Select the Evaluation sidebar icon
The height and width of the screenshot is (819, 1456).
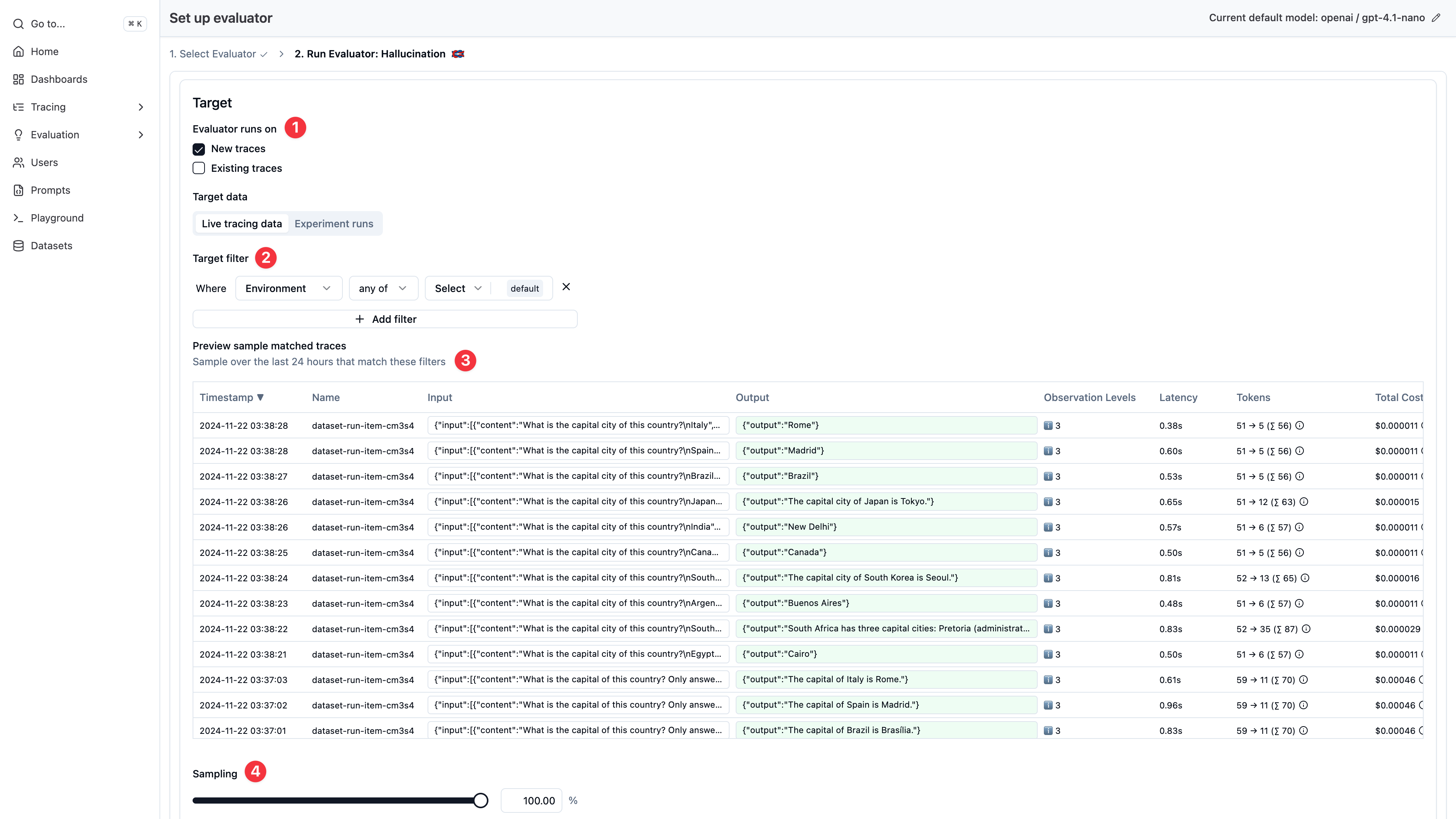coord(18,134)
